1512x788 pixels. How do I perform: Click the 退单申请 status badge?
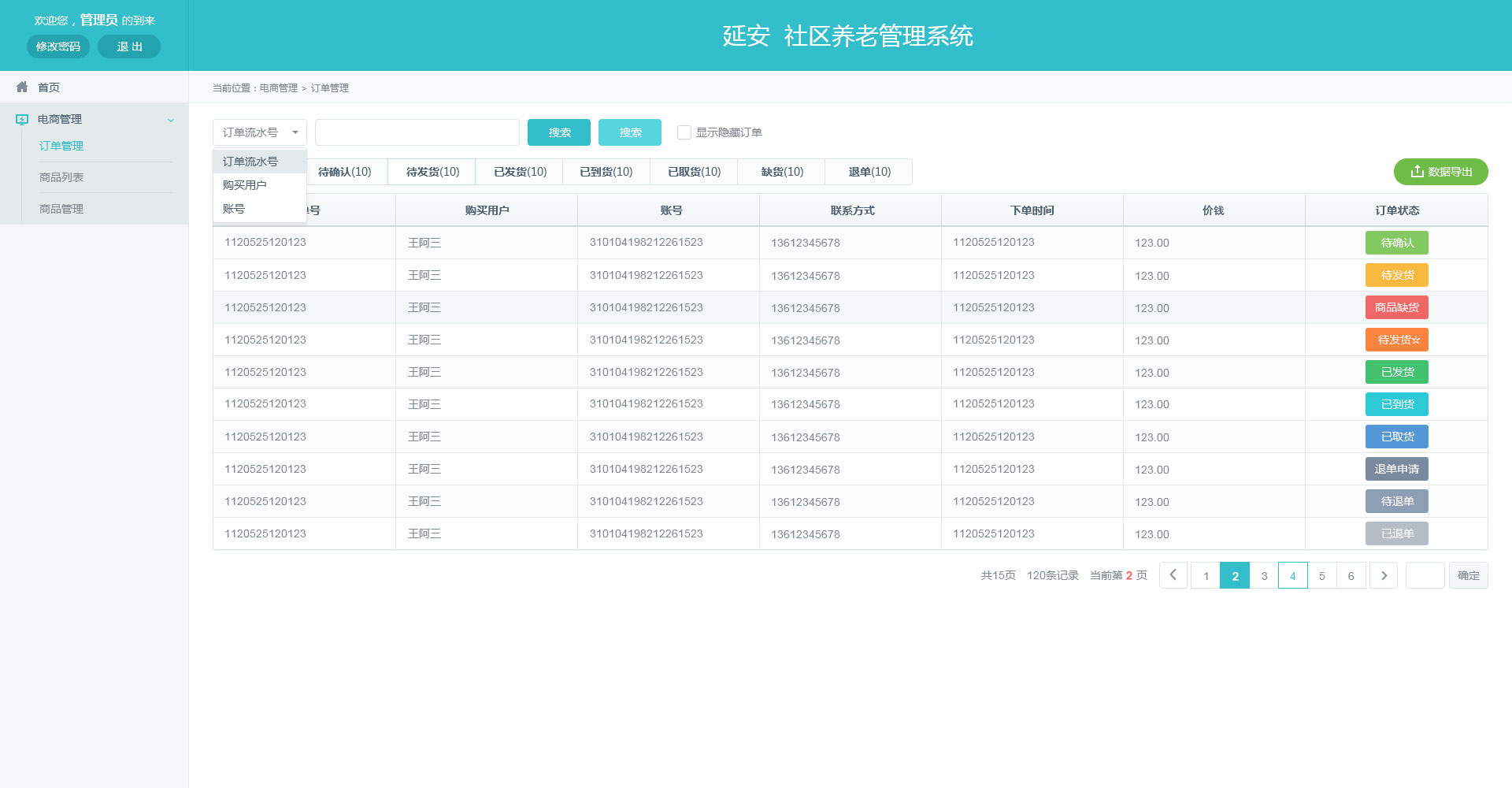pyautogui.click(x=1397, y=469)
